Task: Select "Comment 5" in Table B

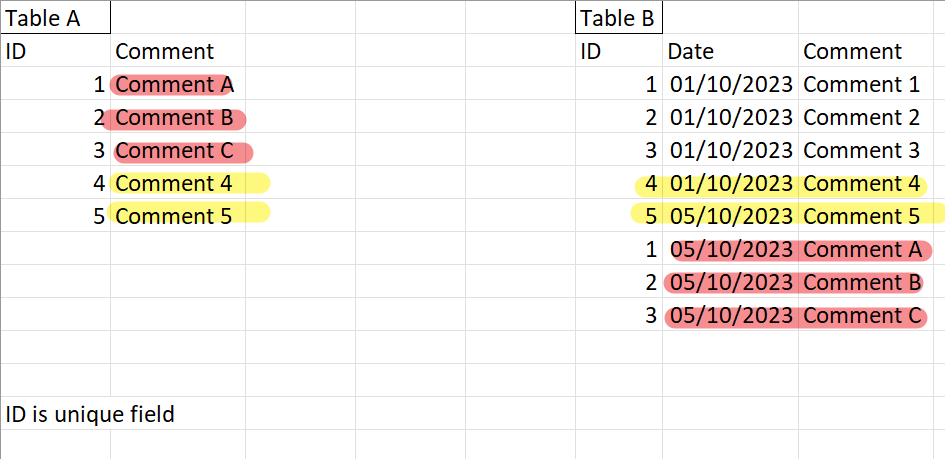Action: (x=865, y=216)
